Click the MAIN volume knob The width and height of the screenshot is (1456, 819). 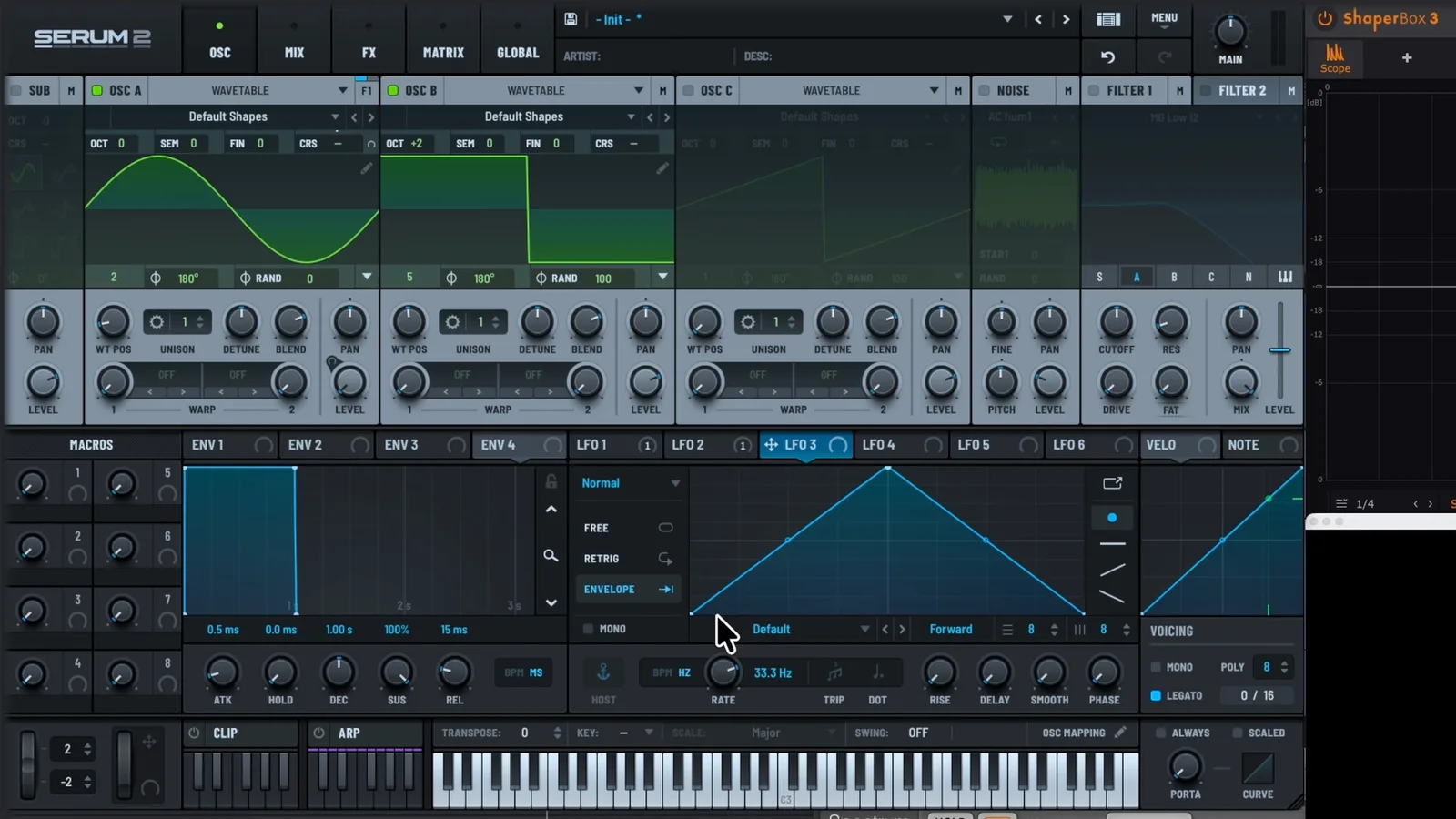coord(1230,32)
